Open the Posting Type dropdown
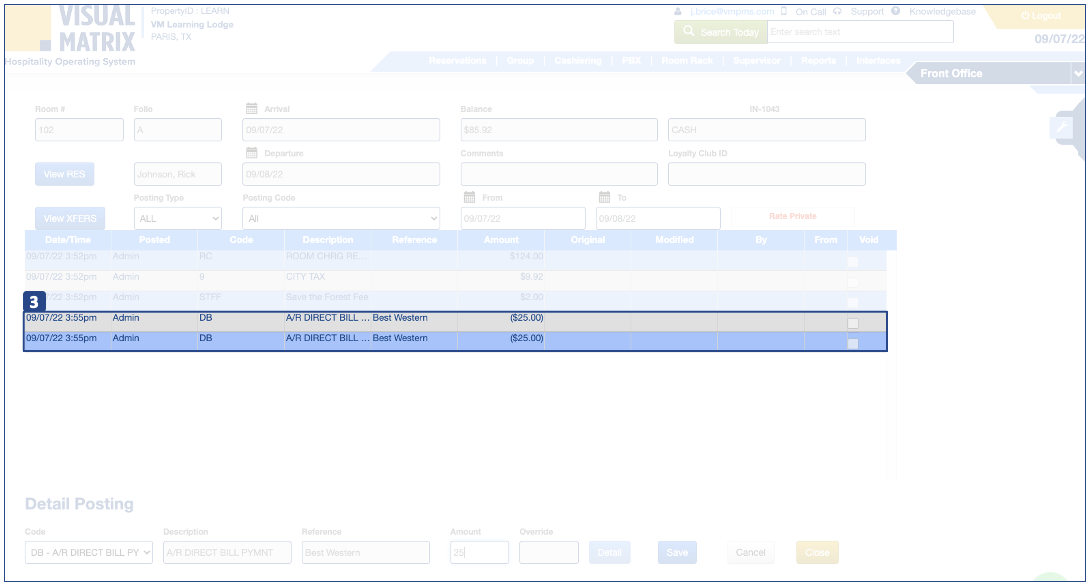1090x587 pixels. [x=177, y=218]
